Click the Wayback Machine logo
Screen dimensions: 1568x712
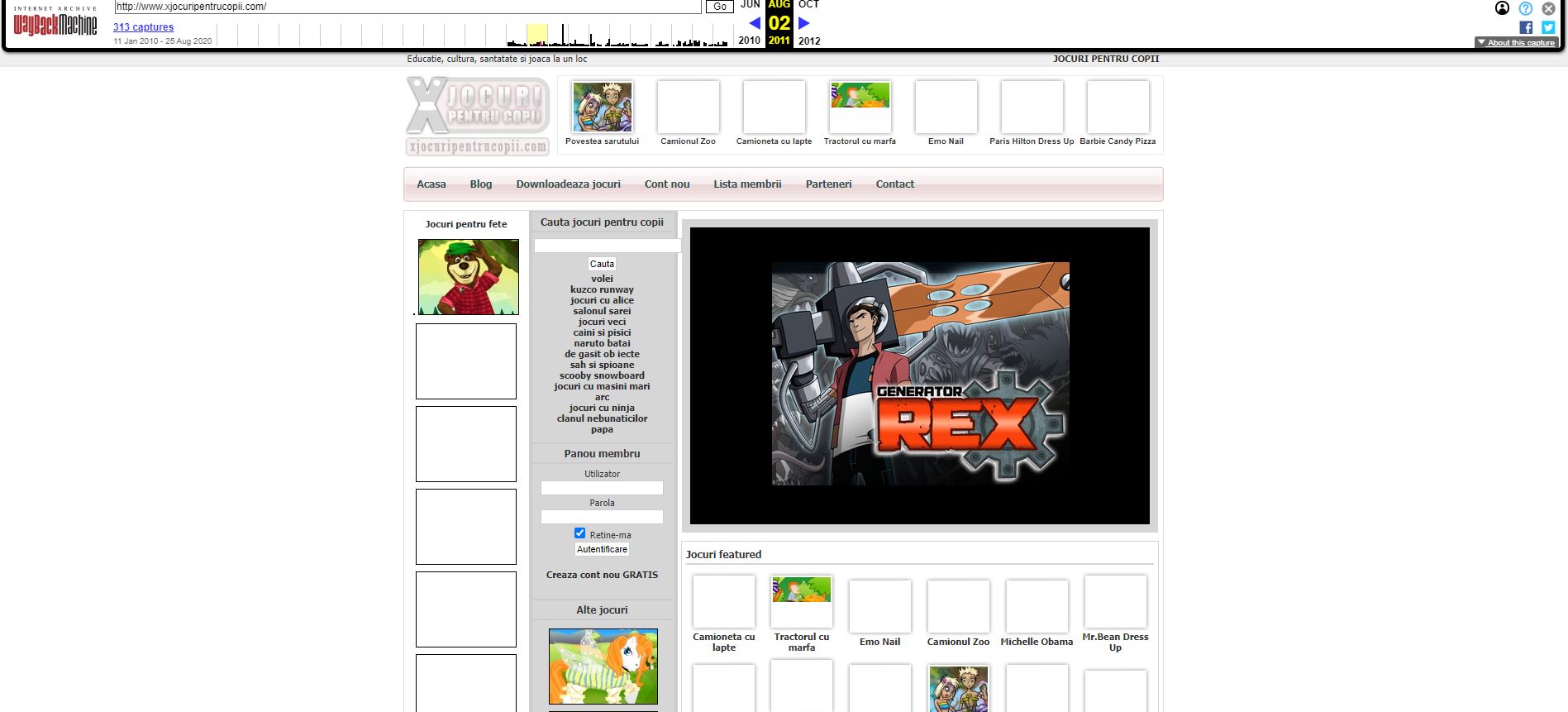click(55, 25)
